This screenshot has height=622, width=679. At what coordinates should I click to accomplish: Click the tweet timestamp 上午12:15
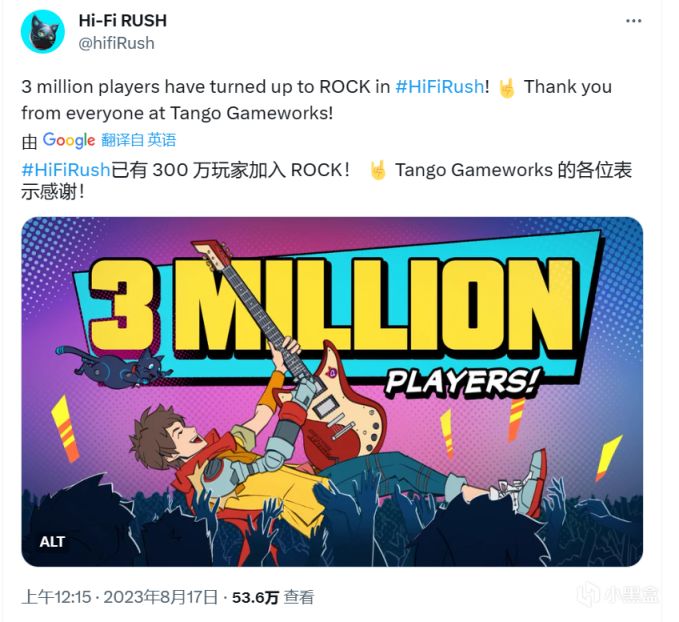[56, 597]
